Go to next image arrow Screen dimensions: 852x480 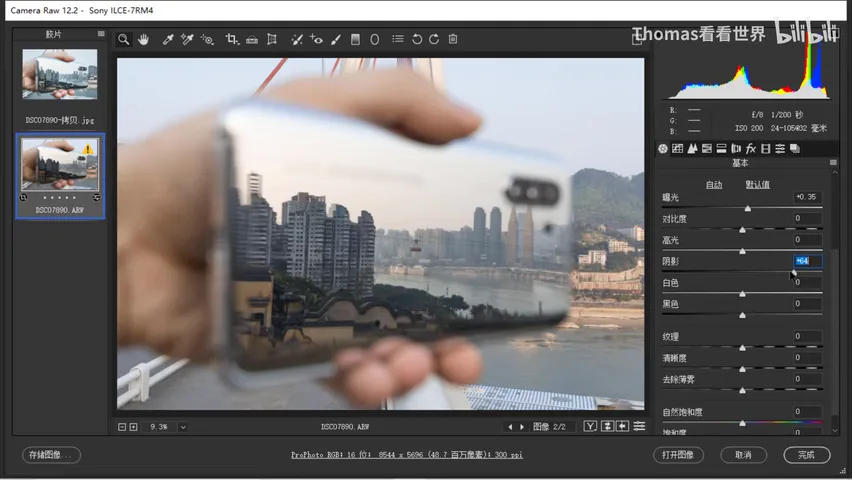point(522,427)
